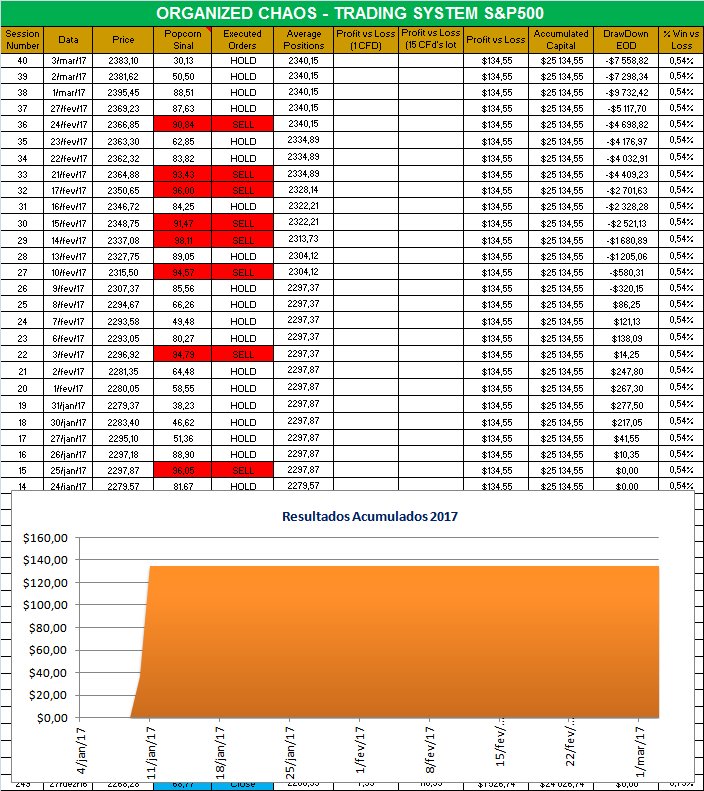Select drawdown value -$7 558,82

point(627,61)
